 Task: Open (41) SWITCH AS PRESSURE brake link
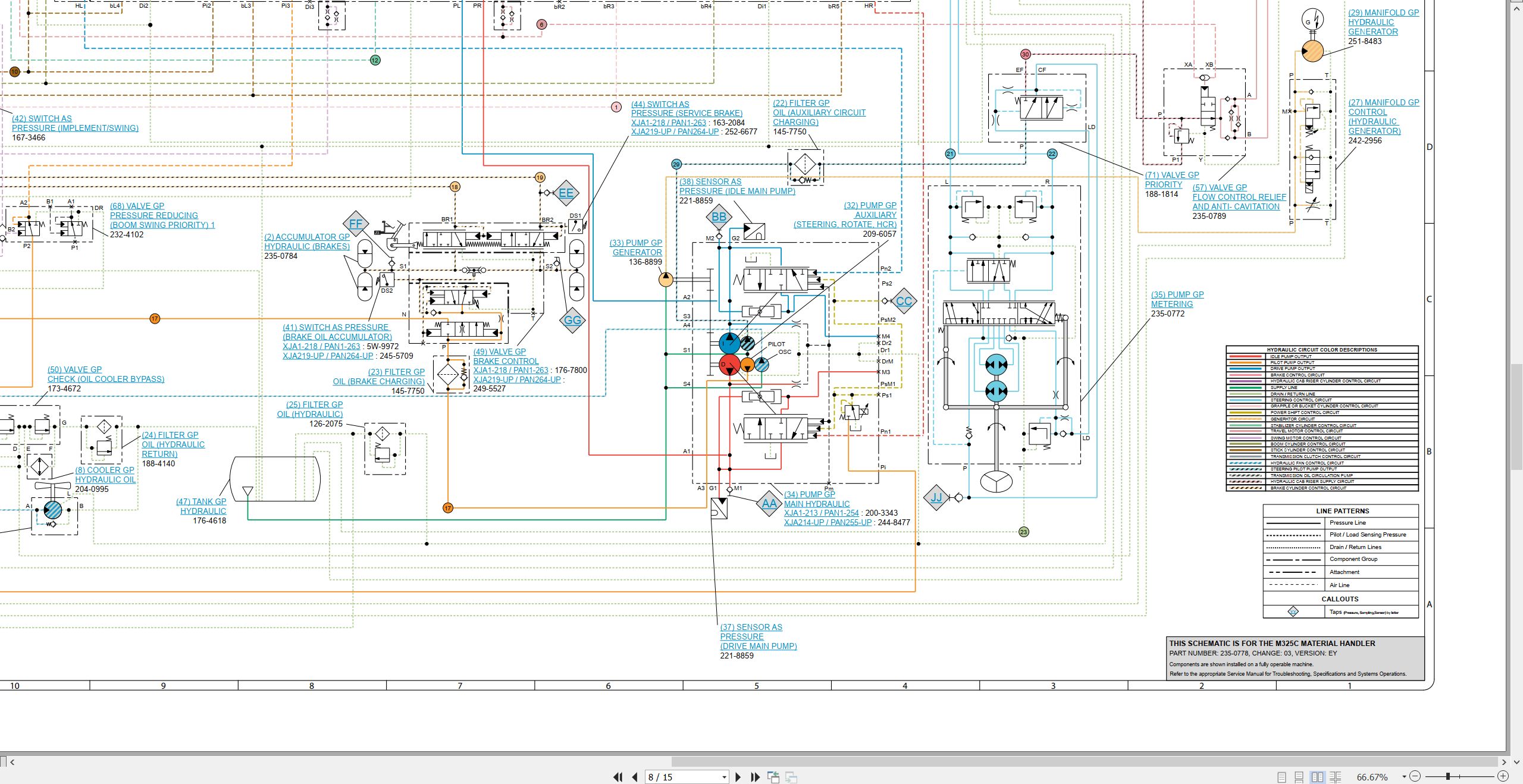[x=337, y=332]
